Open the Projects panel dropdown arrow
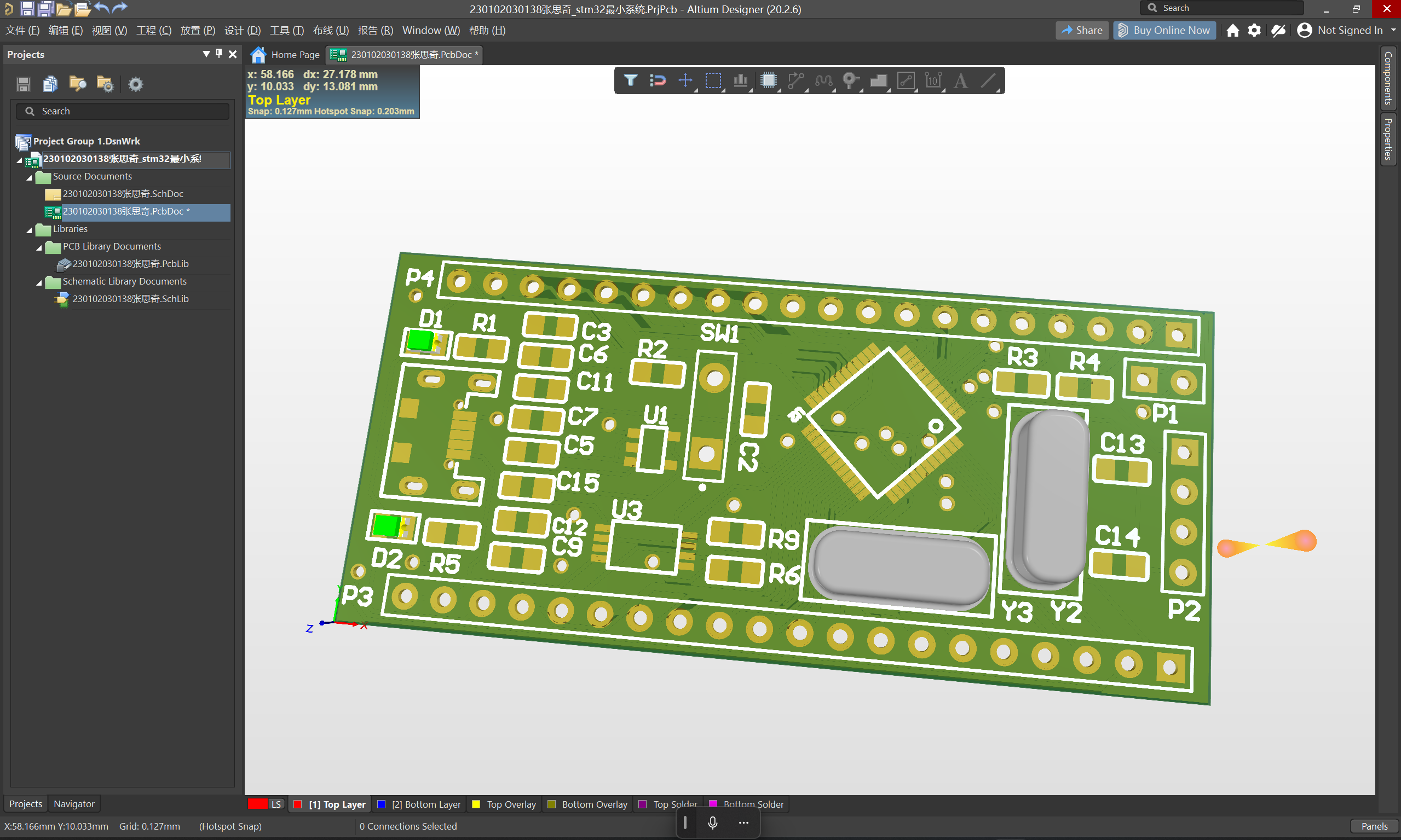 tap(206, 54)
